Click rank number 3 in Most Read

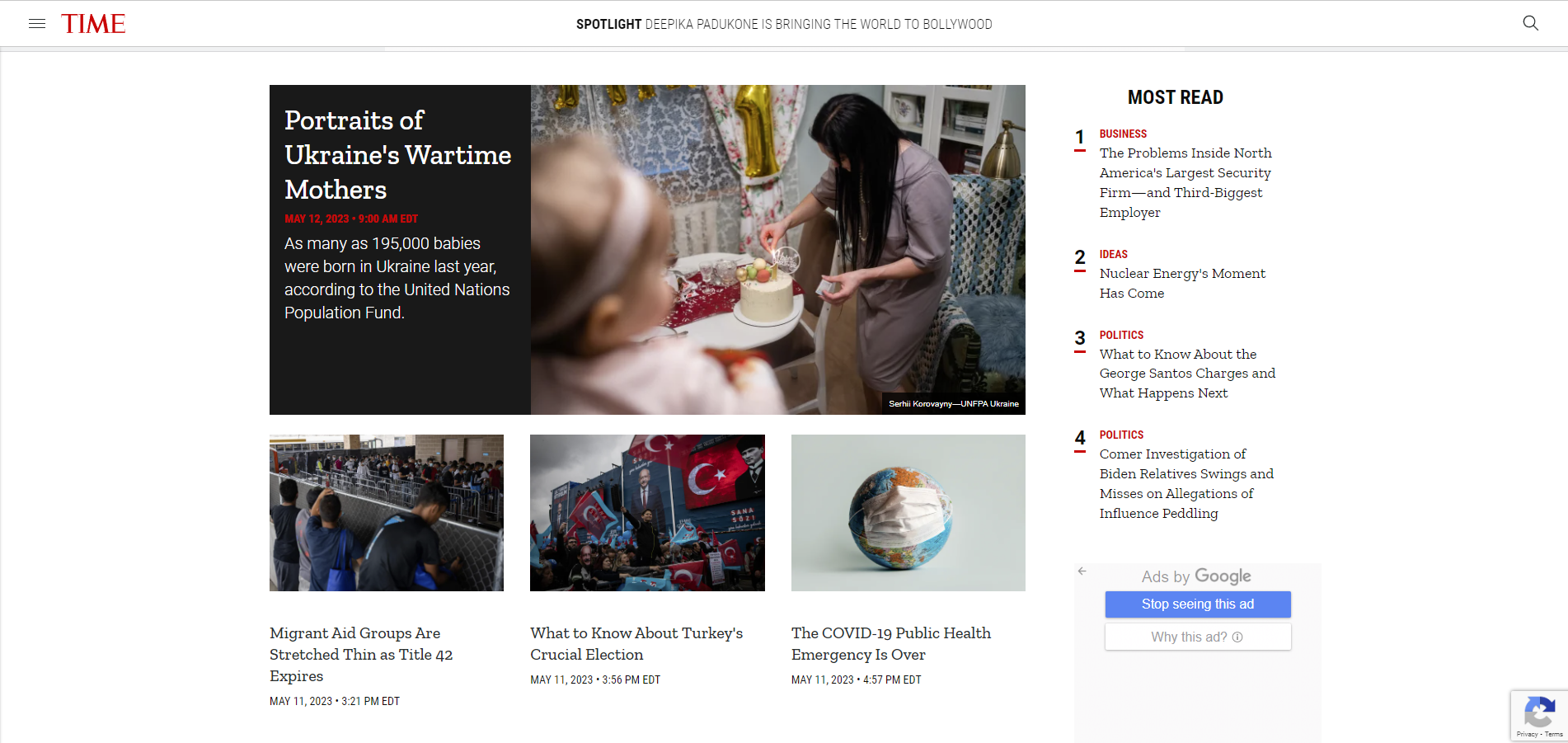coord(1080,339)
